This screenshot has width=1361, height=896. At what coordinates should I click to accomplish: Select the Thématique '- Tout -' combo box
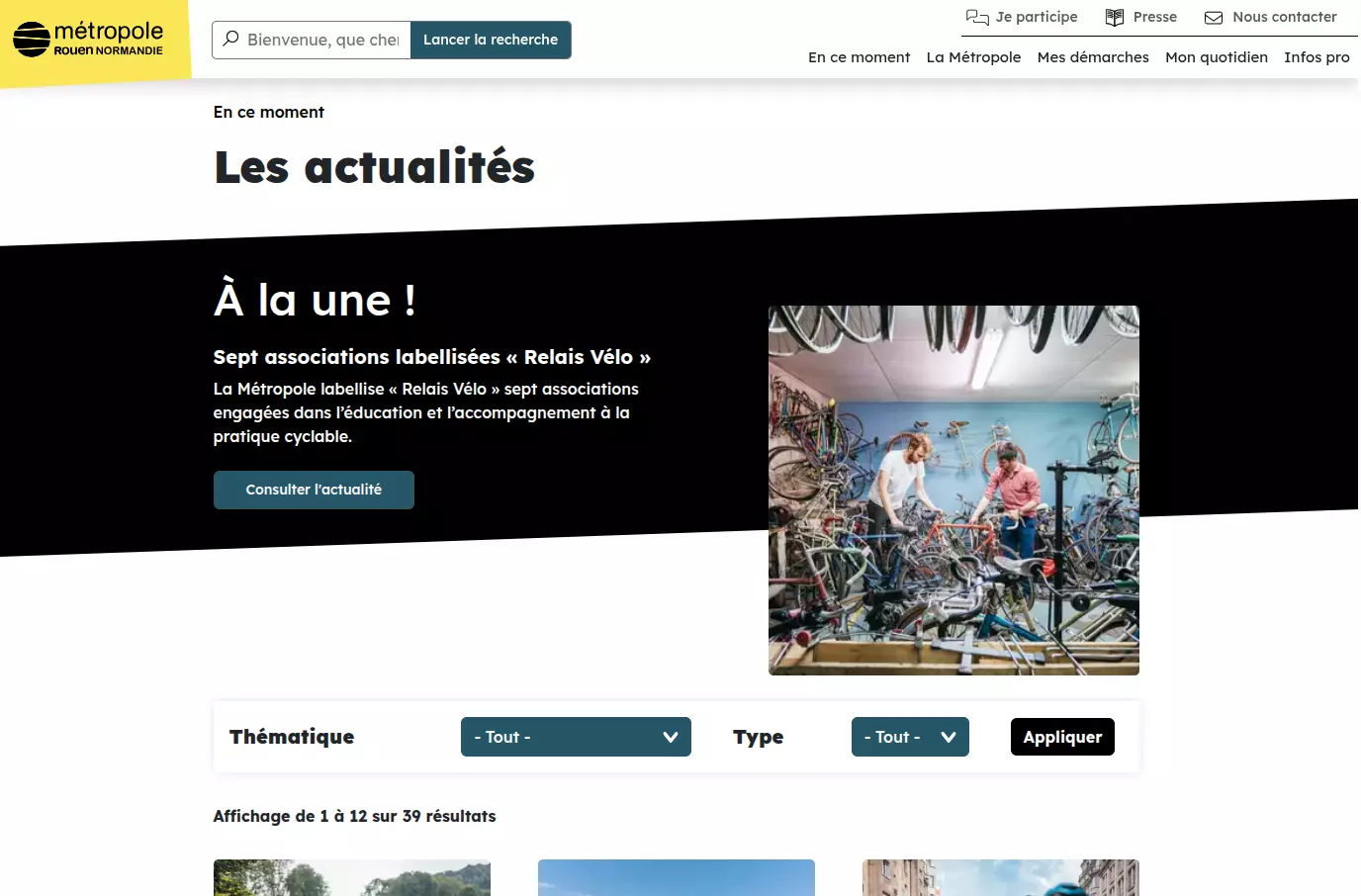576,737
